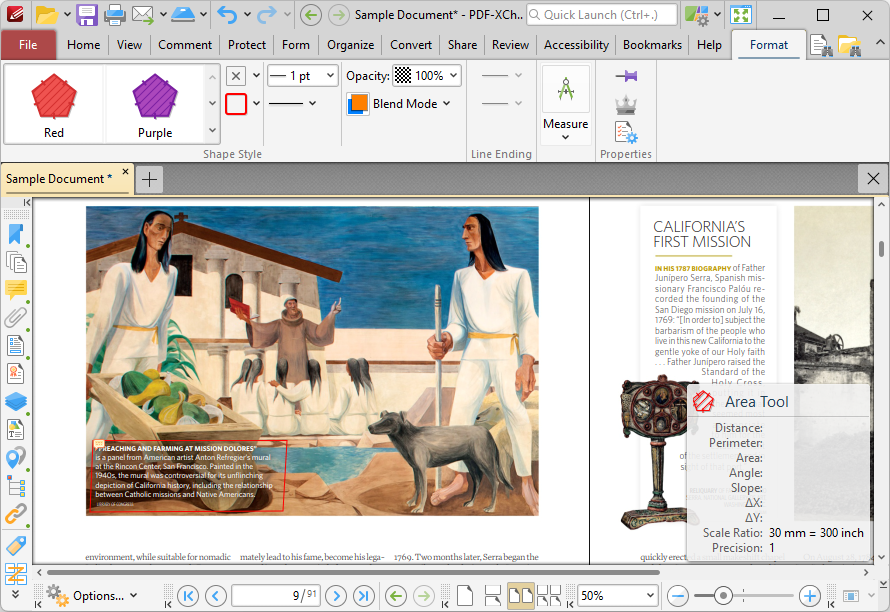This screenshot has width=890, height=612.
Task: Go to the next page
Action: 337,596
